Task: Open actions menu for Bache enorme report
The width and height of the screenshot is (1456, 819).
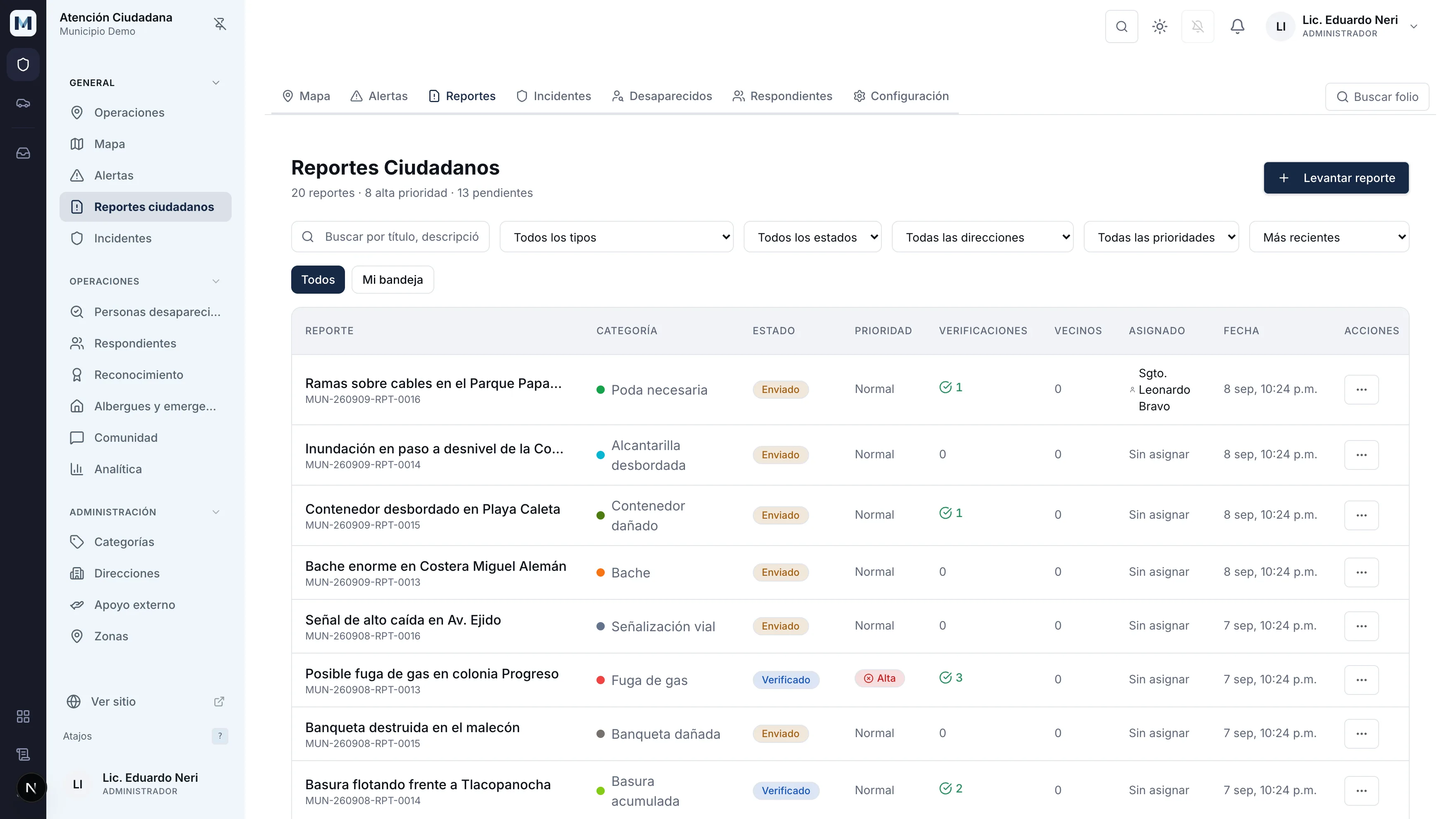Action: point(1362,572)
